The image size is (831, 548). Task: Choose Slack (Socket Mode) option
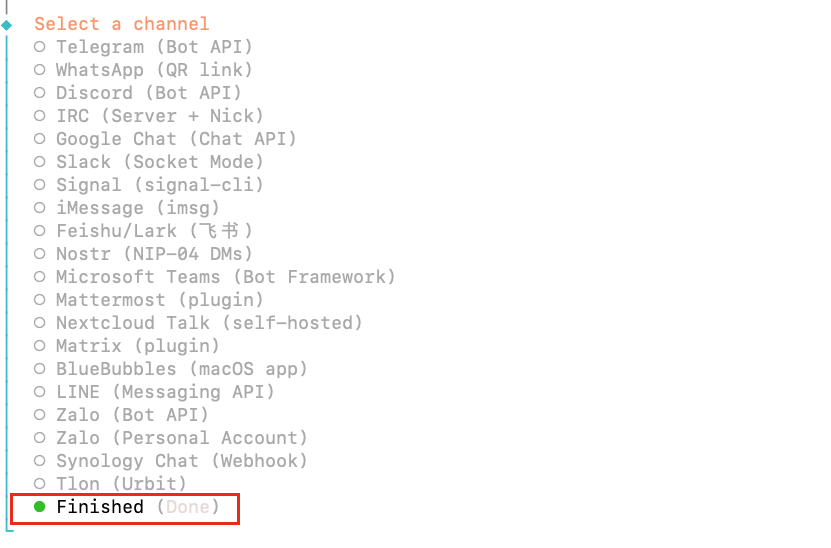[159, 162]
